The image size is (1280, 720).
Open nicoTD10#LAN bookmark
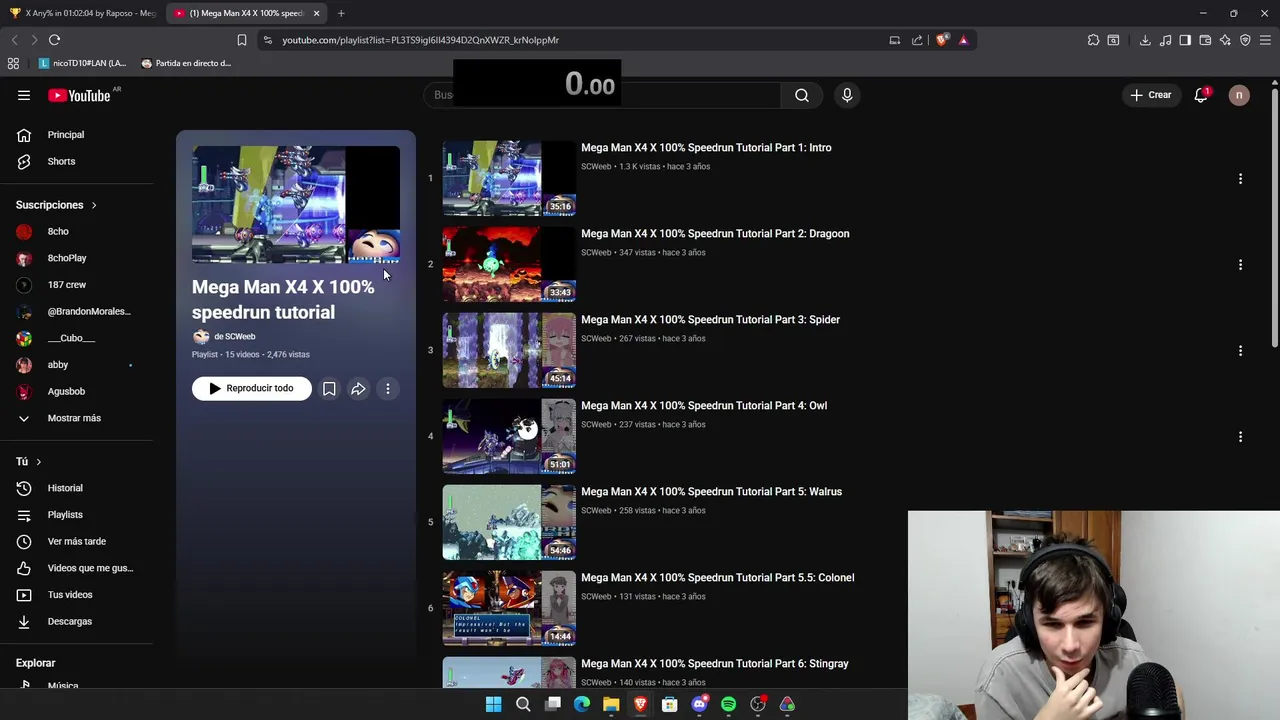tap(81, 63)
